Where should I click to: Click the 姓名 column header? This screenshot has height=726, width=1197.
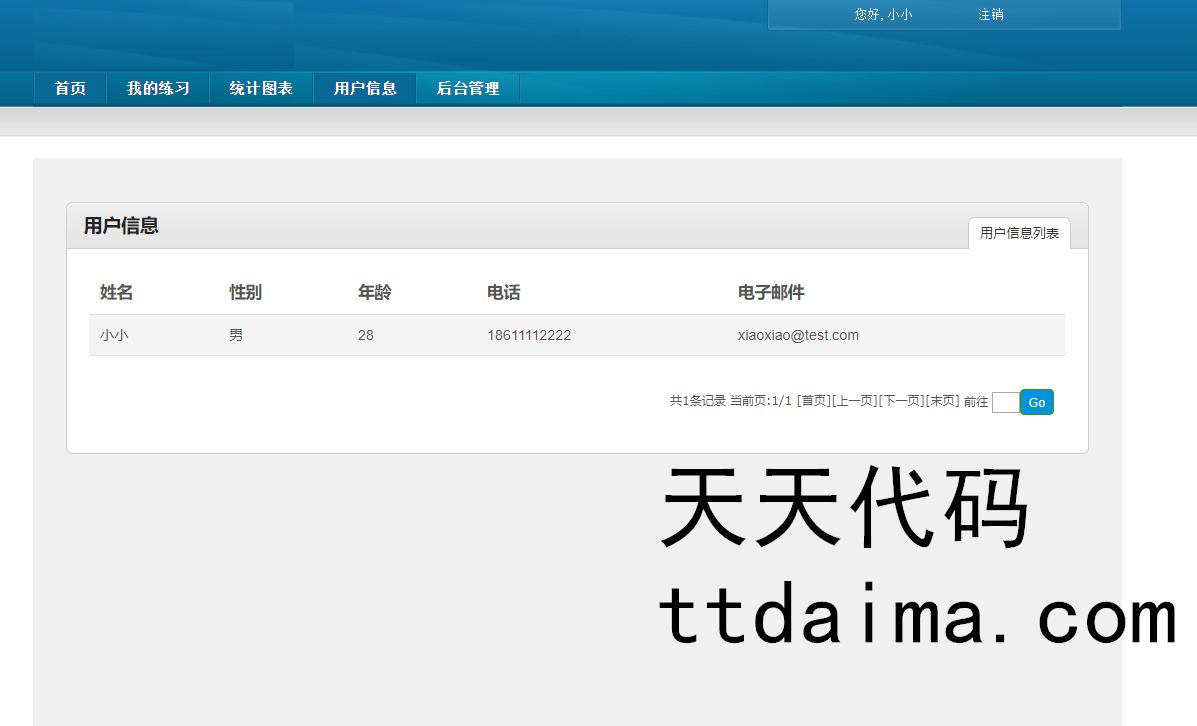(116, 292)
